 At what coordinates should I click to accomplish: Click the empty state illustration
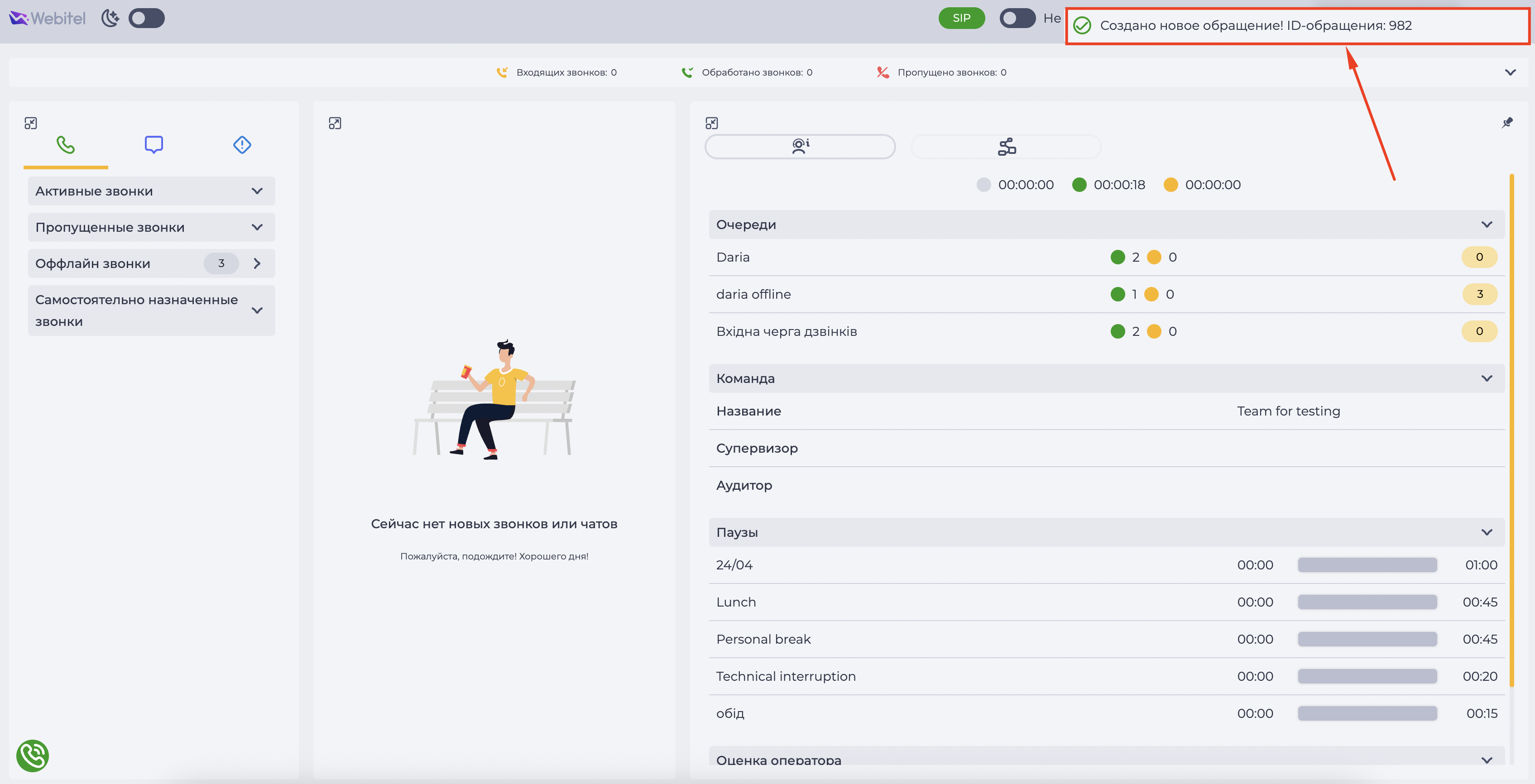(494, 399)
